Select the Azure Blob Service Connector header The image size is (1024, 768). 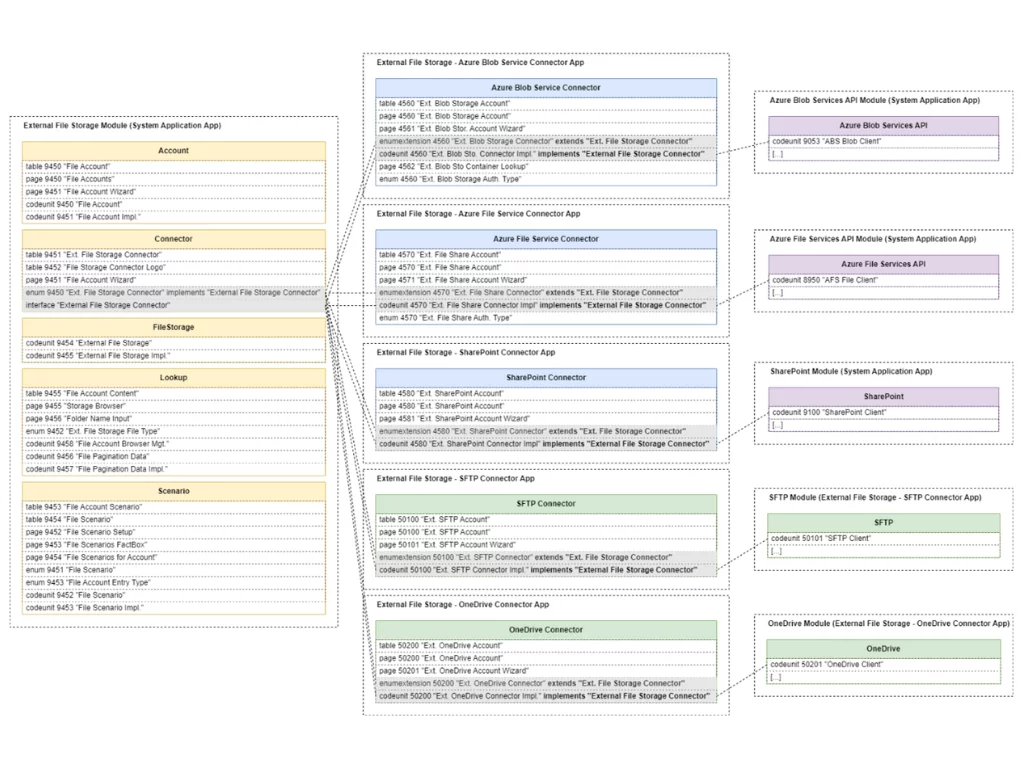(546, 87)
